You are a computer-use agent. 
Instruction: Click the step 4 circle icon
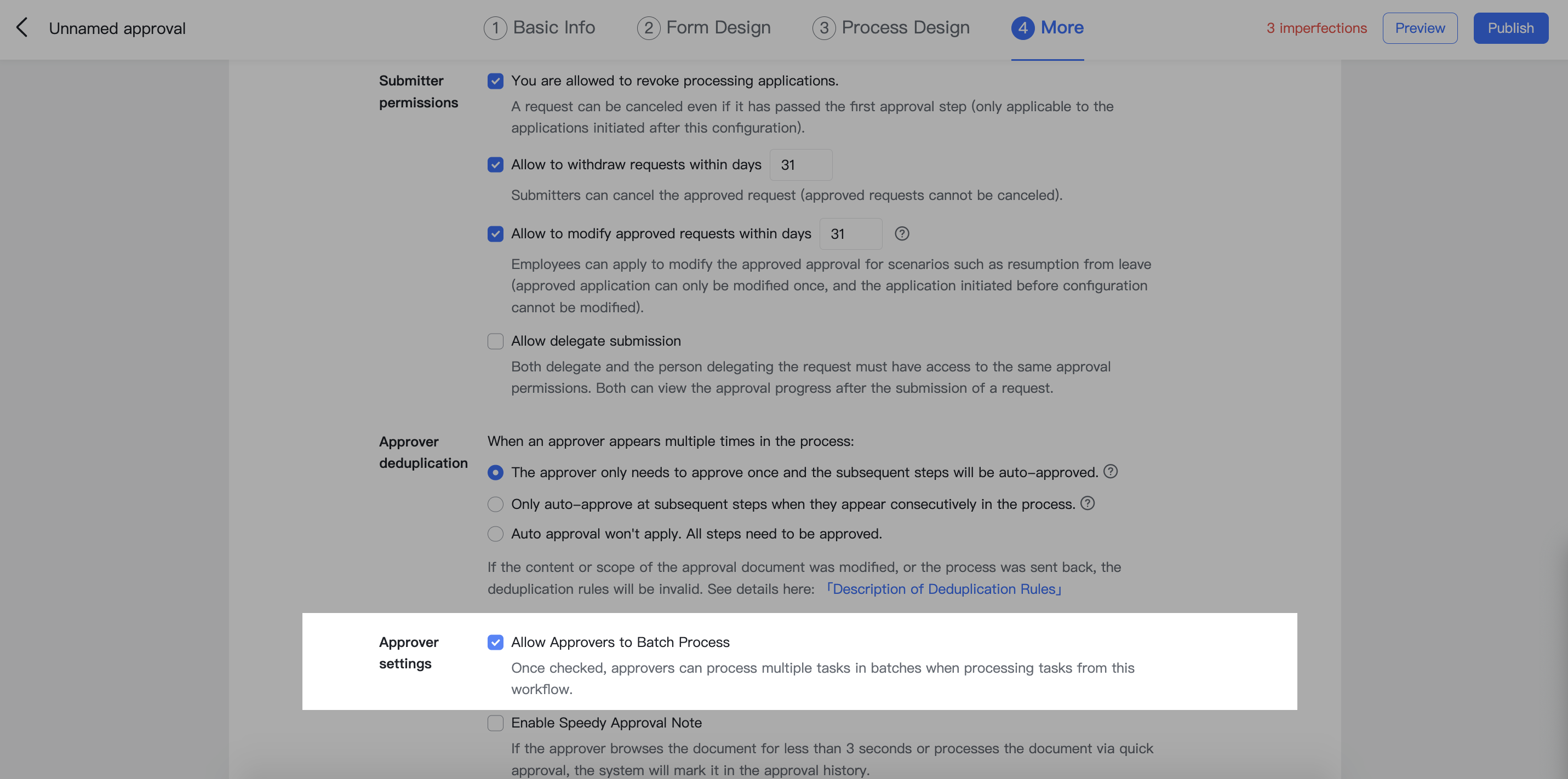[x=1023, y=27]
